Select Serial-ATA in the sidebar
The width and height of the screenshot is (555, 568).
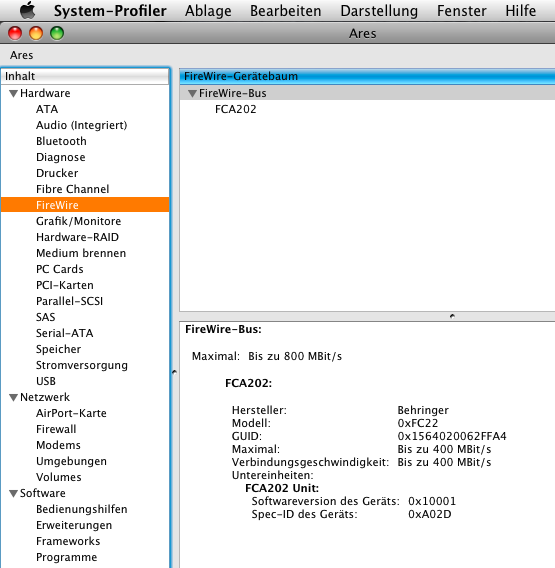(x=64, y=333)
